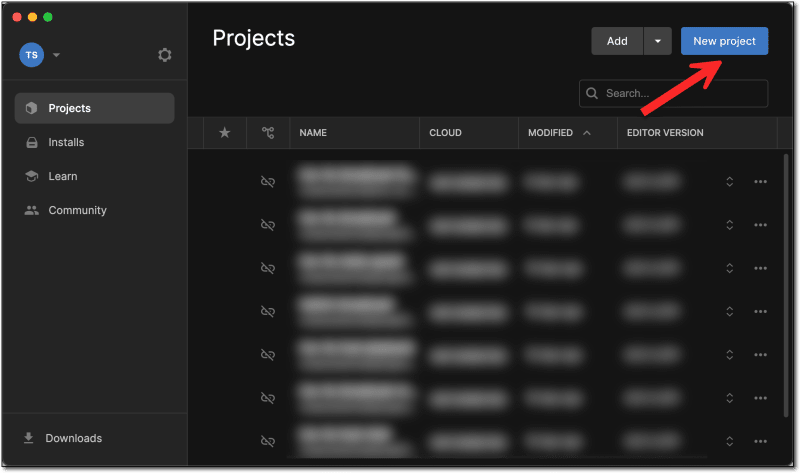This screenshot has height=473, width=800.
Task: Change the first project's editor version selector
Action: [x=730, y=181]
